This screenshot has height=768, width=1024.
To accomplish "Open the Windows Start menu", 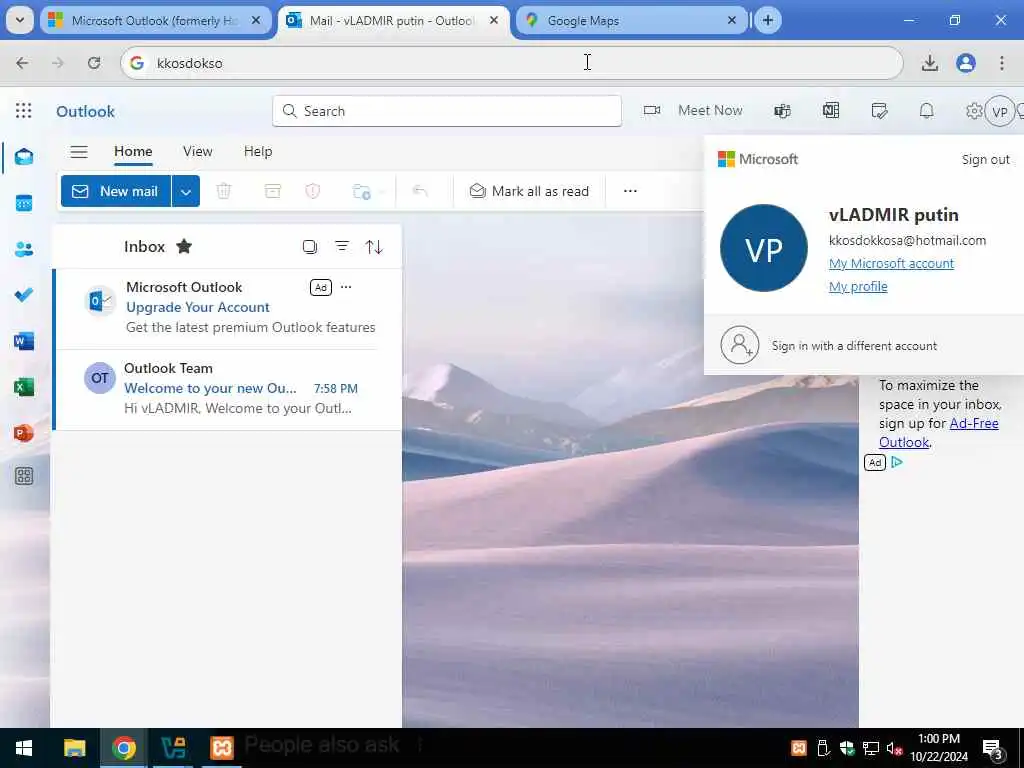I will [24, 748].
